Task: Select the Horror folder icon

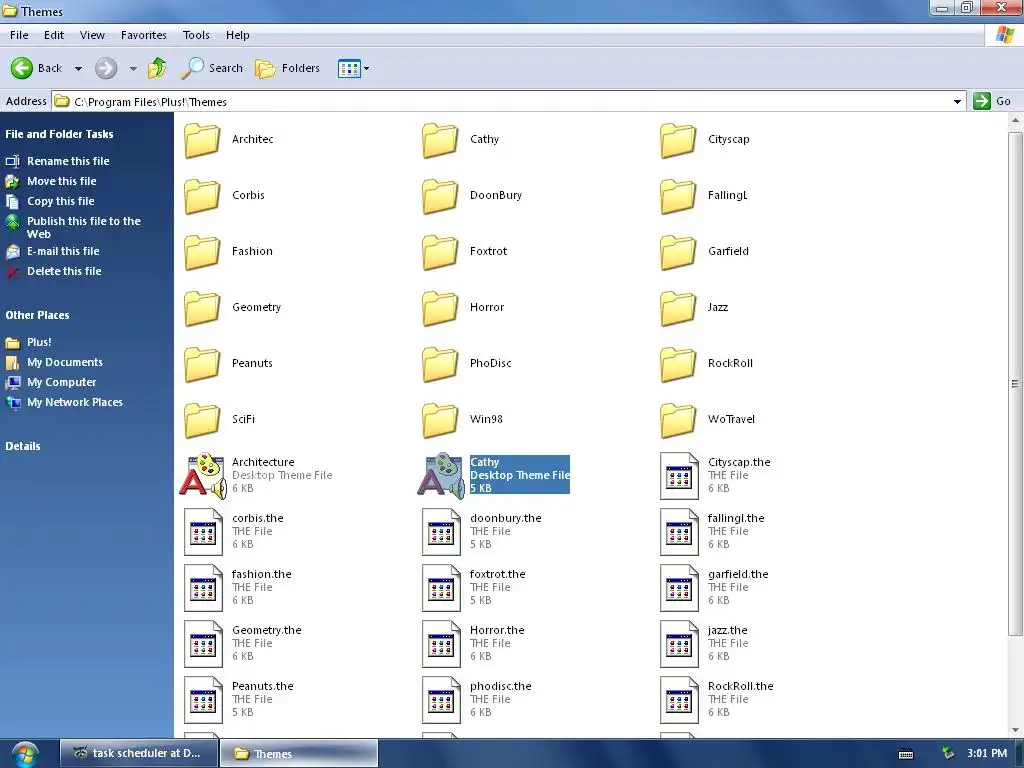Action: point(440,308)
